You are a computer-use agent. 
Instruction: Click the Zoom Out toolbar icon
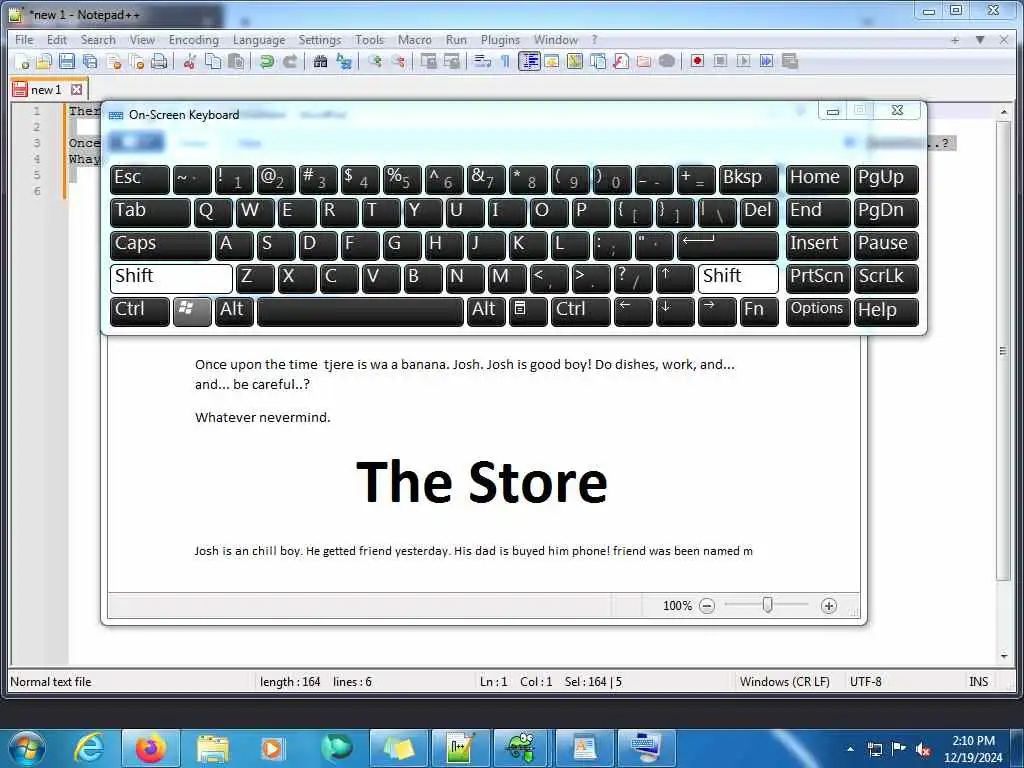pos(398,62)
